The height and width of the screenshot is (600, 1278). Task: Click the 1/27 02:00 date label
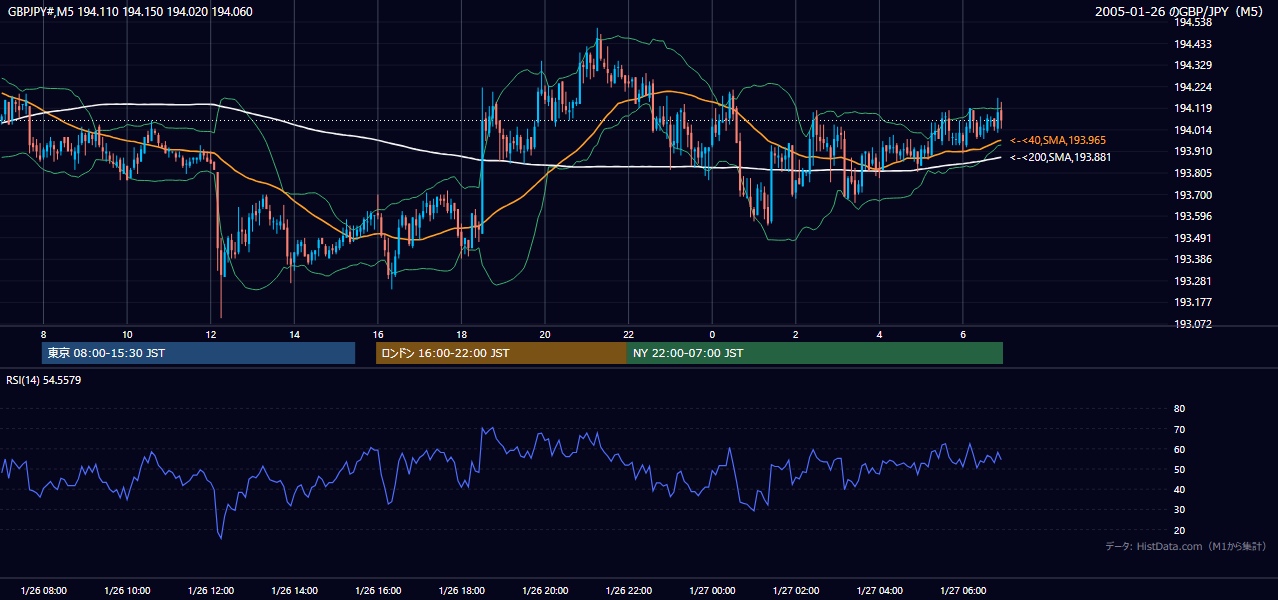(x=796, y=591)
